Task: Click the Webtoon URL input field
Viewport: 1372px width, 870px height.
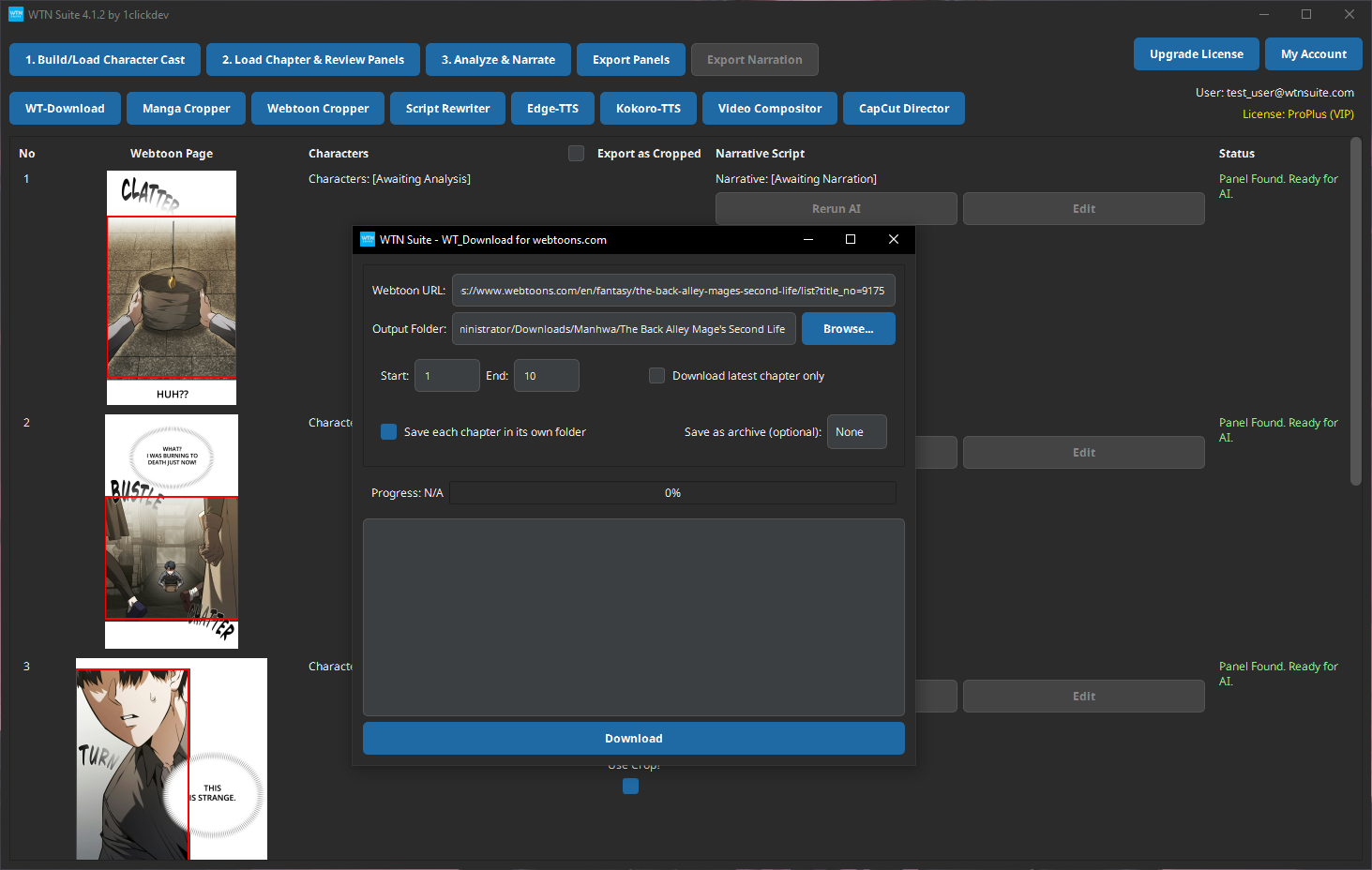Action: [x=673, y=290]
